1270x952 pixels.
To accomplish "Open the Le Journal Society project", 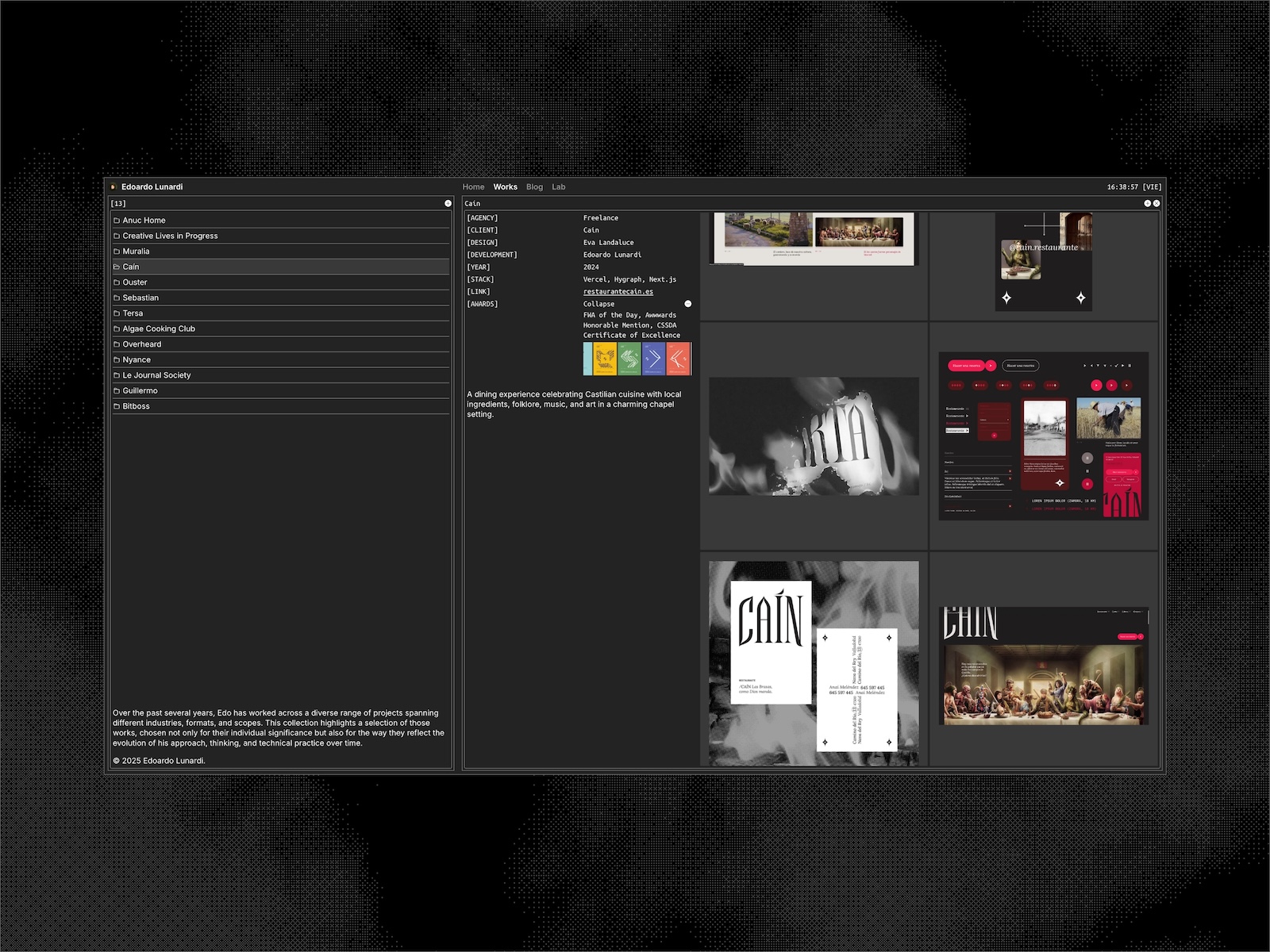I will (x=156, y=375).
